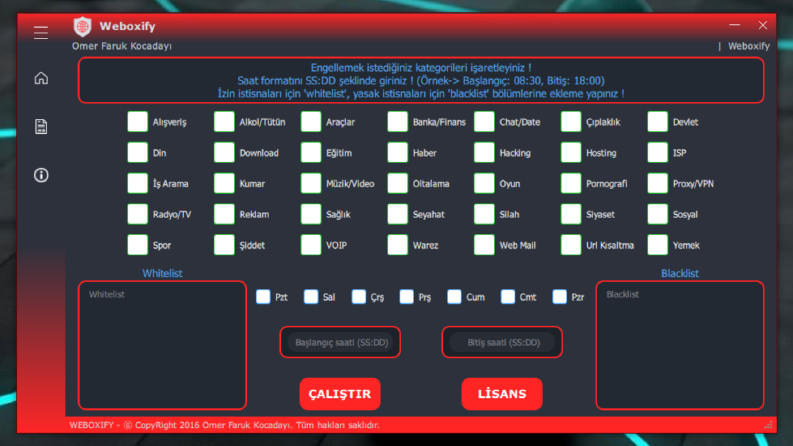
Task: Toggle the Prş day checkbox
Action: coord(406,297)
